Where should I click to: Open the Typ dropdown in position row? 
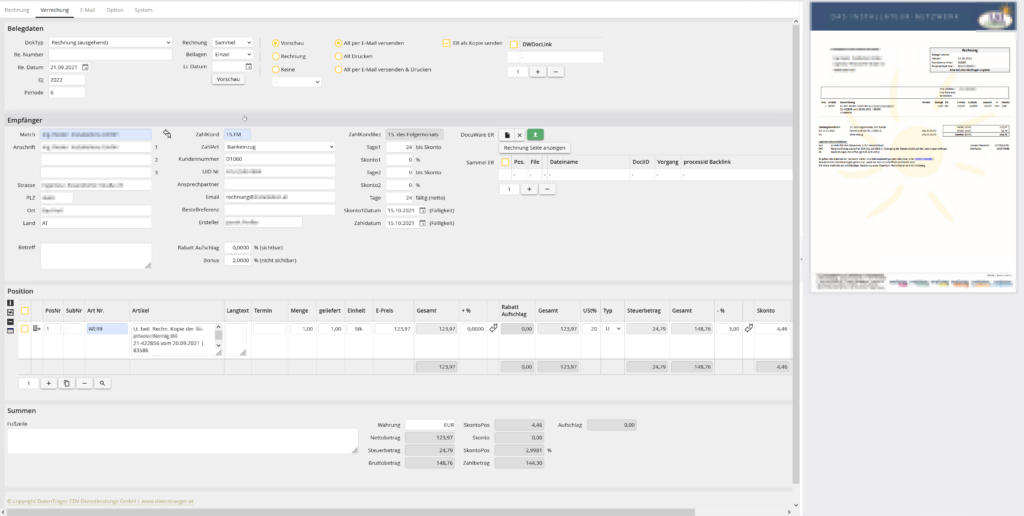click(x=612, y=329)
